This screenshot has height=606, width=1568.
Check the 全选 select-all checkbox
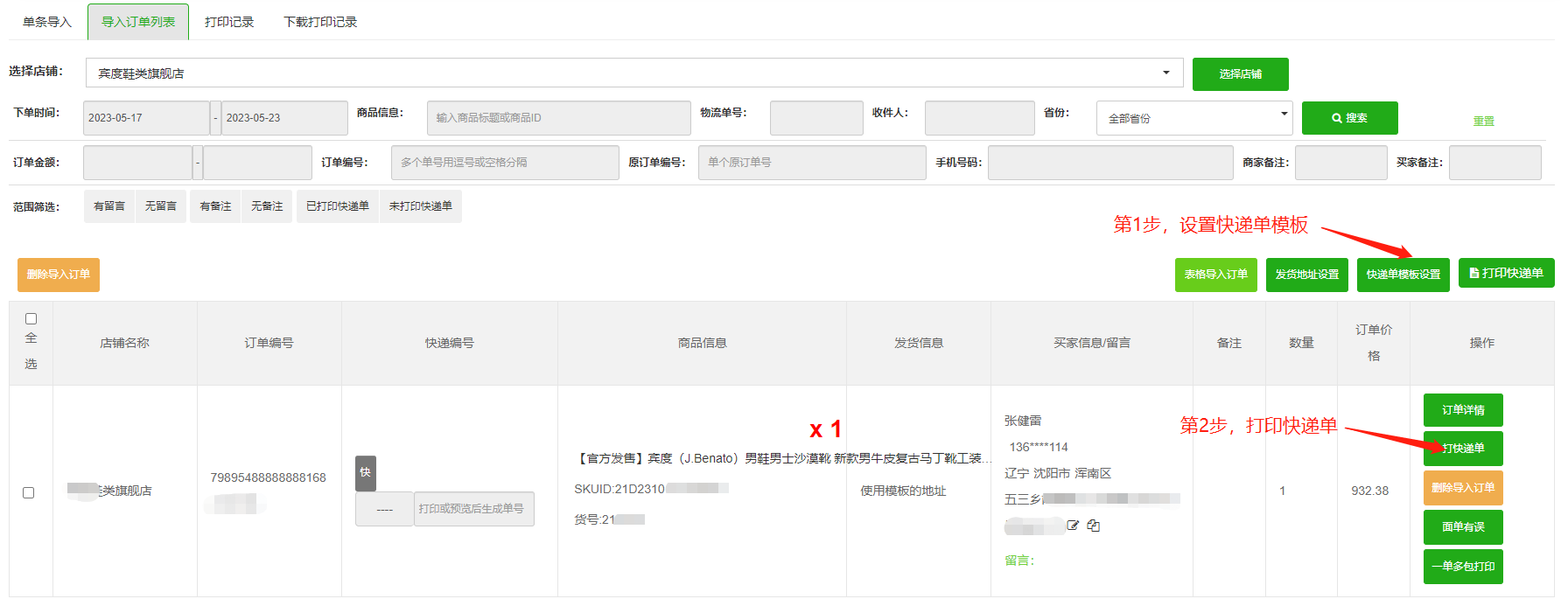coord(31,319)
